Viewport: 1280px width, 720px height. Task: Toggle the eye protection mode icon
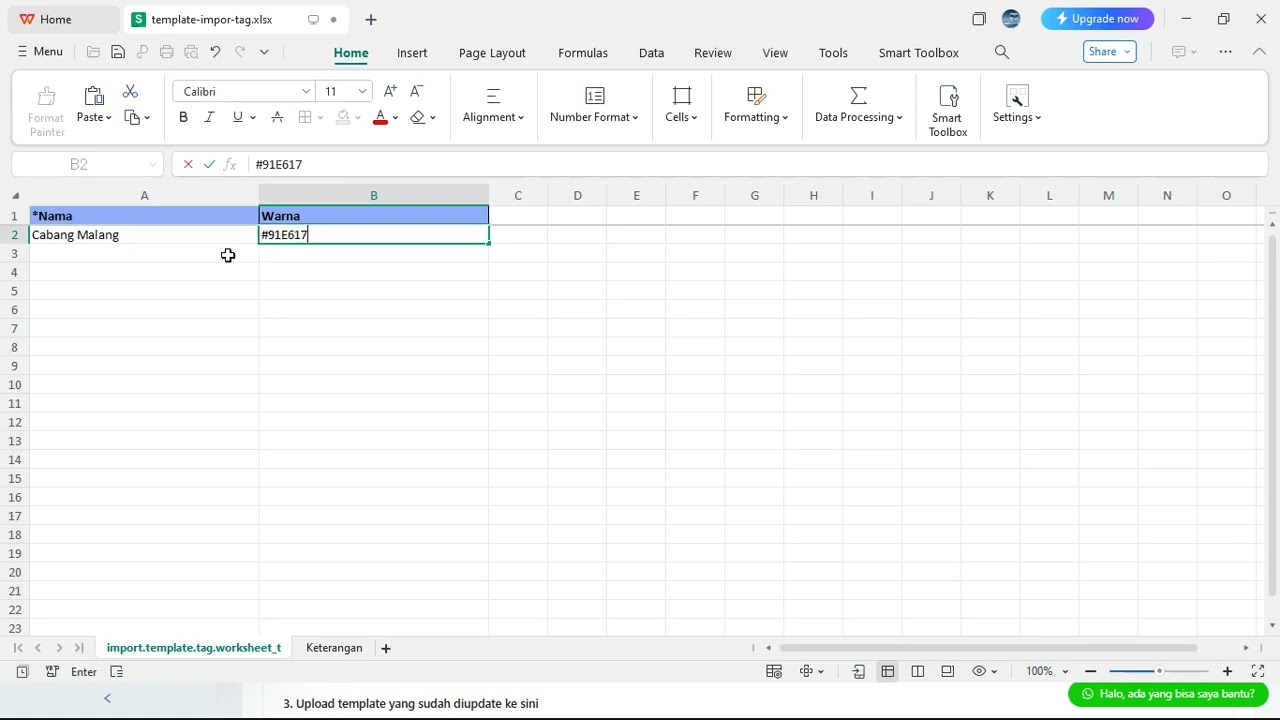(x=980, y=671)
